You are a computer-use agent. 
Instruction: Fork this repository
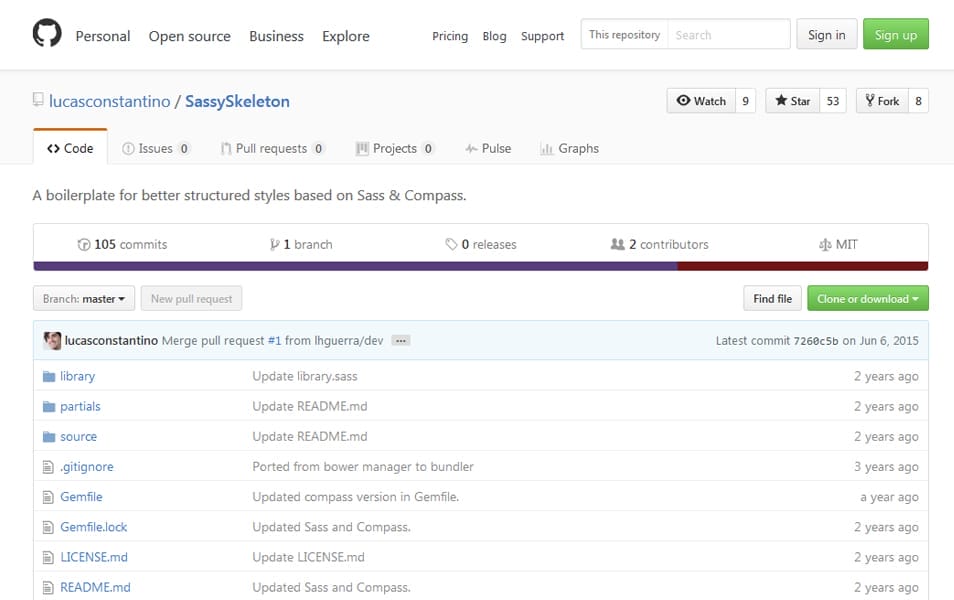pos(879,100)
